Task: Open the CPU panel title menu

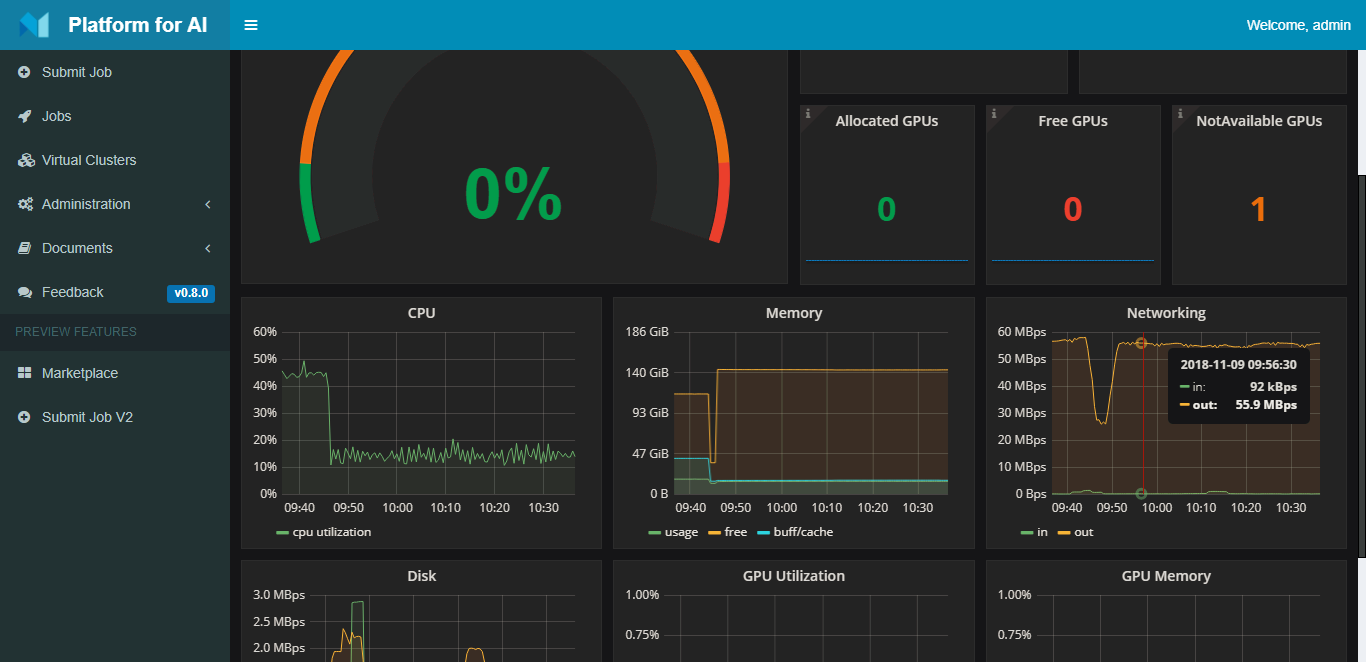Action: coord(422,313)
